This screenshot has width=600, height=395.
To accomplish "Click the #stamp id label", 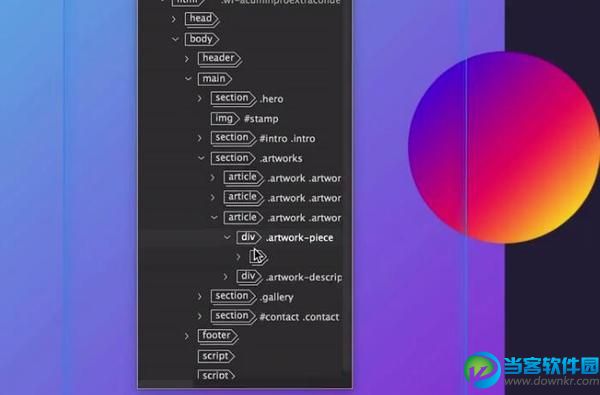I will [261, 119].
